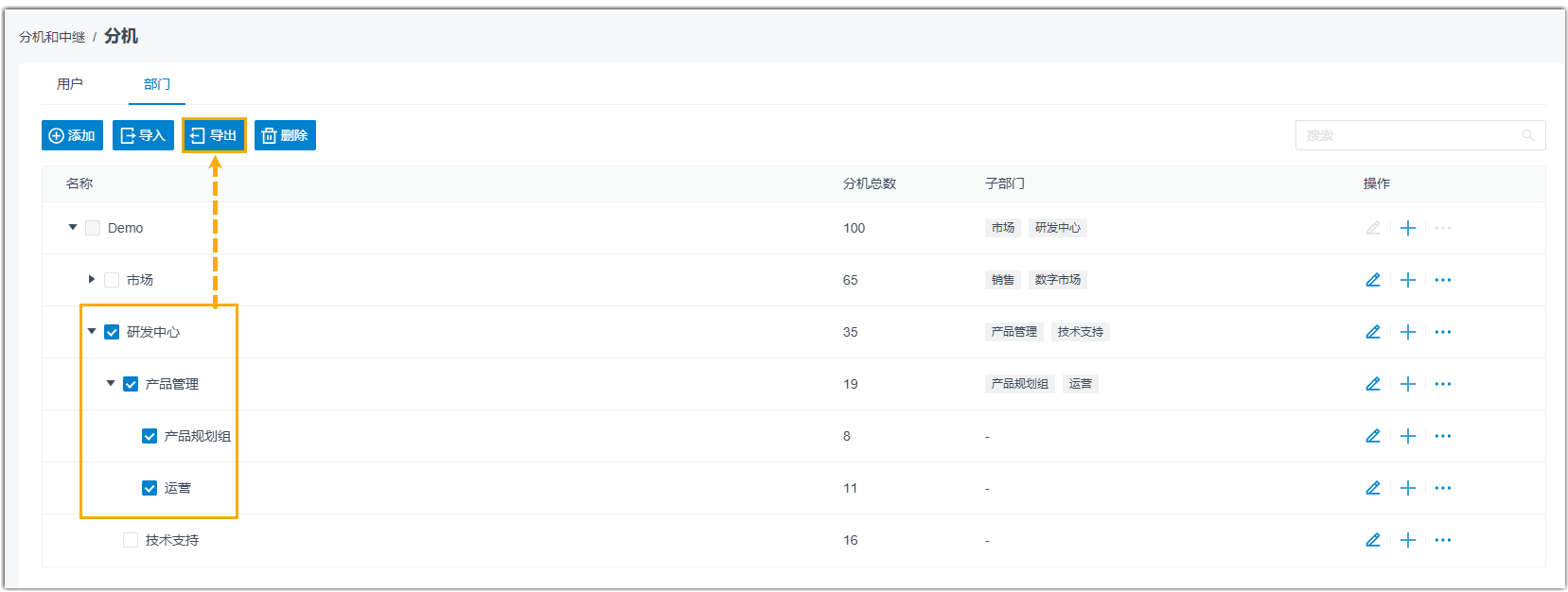Edit the 产品管理 department
Image resolution: width=1568 pixels, height=592 pixels.
point(1373,384)
